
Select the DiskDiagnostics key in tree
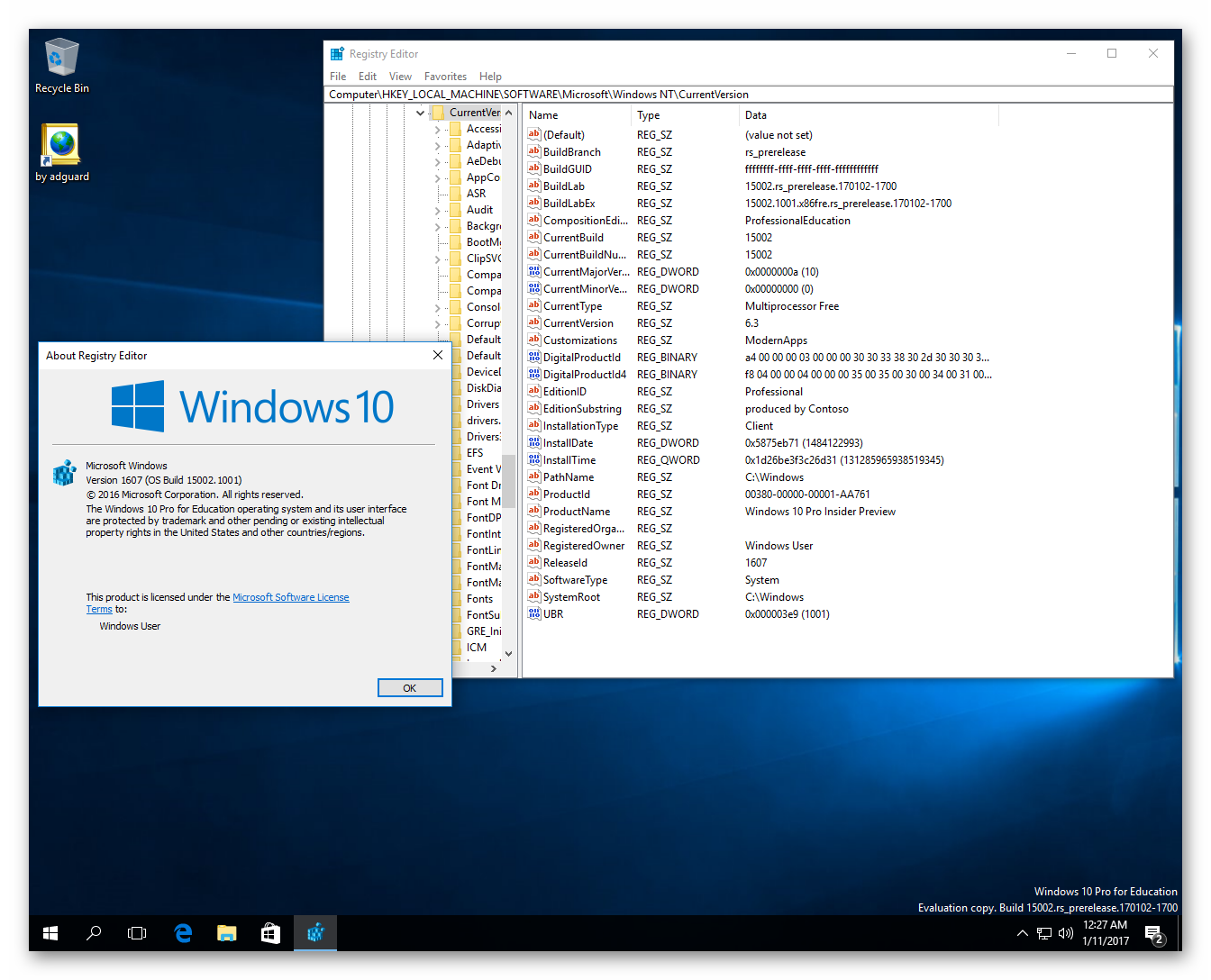tap(484, 388)
